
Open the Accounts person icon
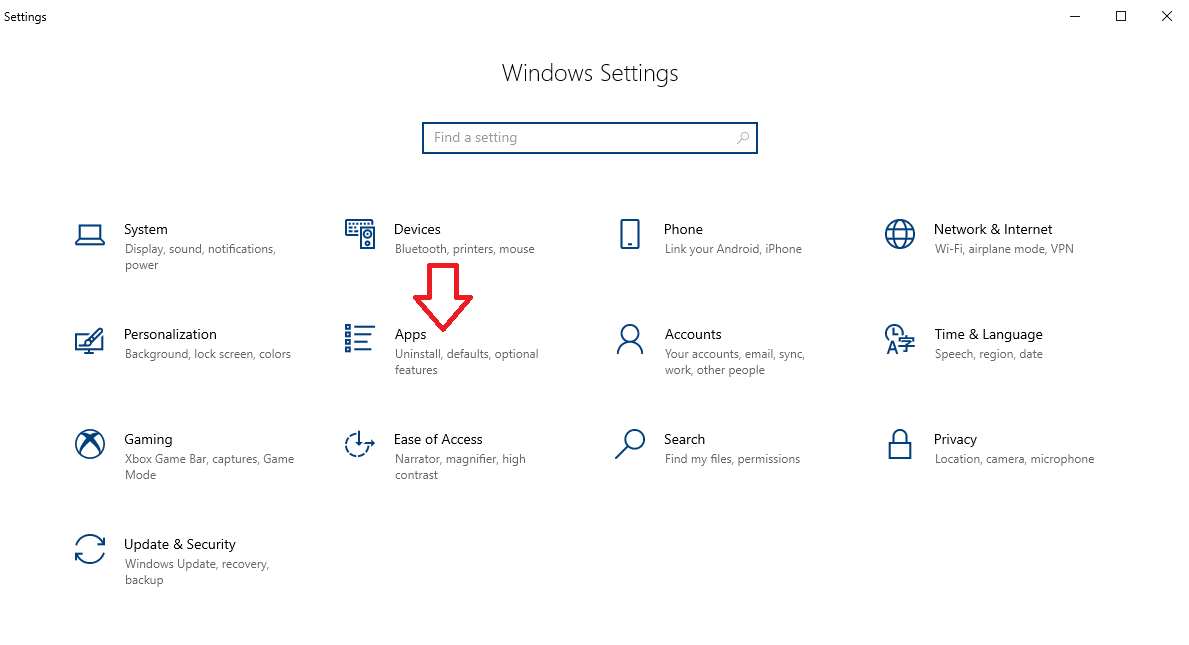pyautogui.click(x=629, y=340)
